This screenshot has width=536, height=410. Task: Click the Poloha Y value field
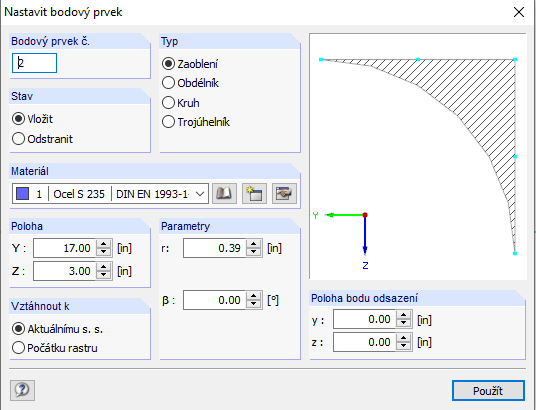pos(65,248)
